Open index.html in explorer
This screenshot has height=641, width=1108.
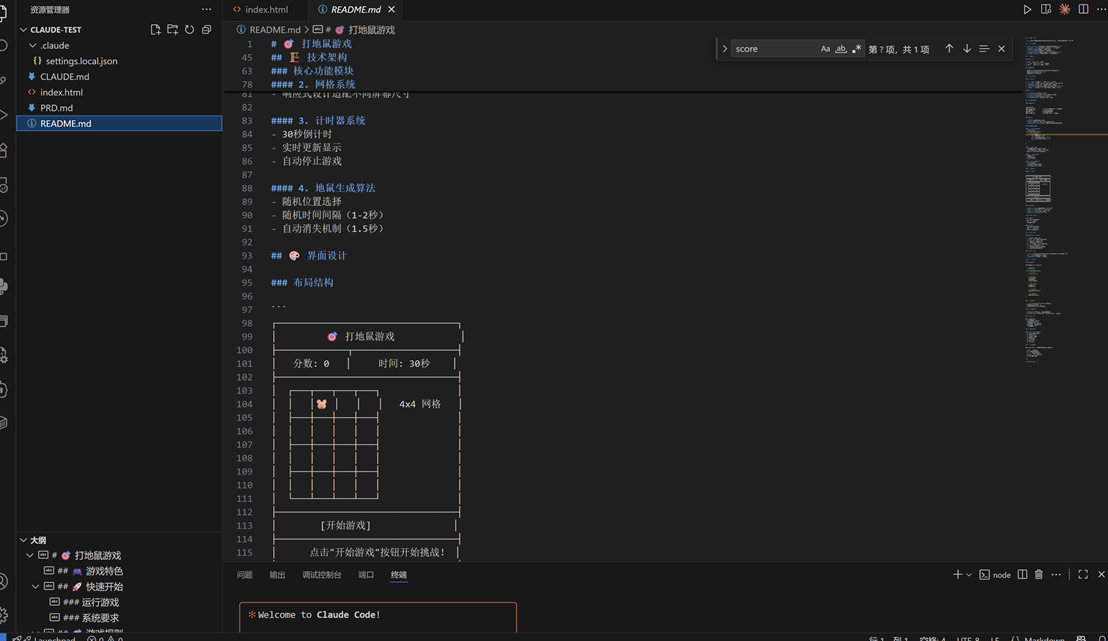(x=119, y=92)
